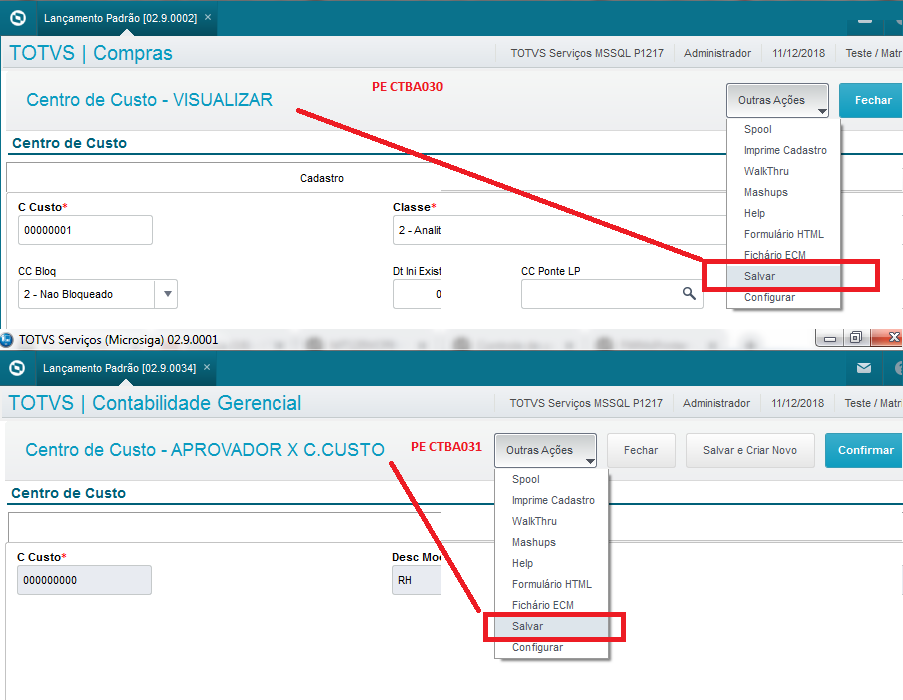Click TOTVS logo icon in Compras window
Image resolution: width=903 pixels, height=700 pixels.
click(18, 18)
